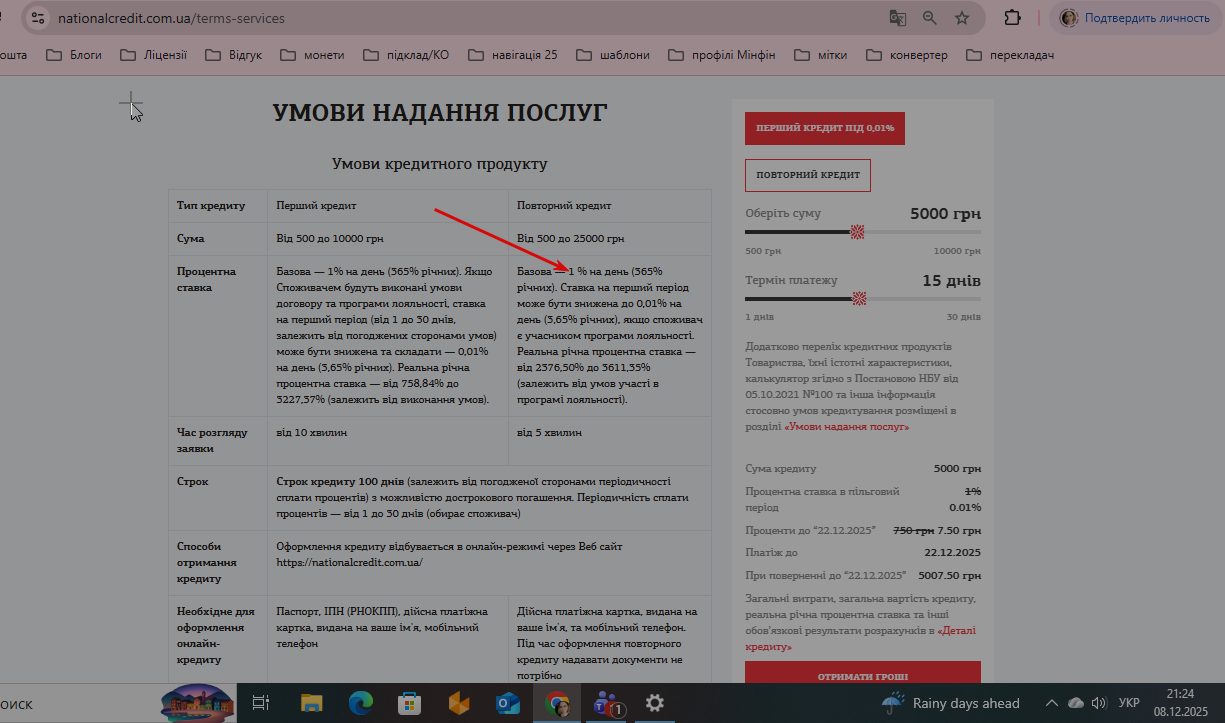Open the профілі Мінфін bookmarks folder
The image size is (1225, 723).
point(721,55)
